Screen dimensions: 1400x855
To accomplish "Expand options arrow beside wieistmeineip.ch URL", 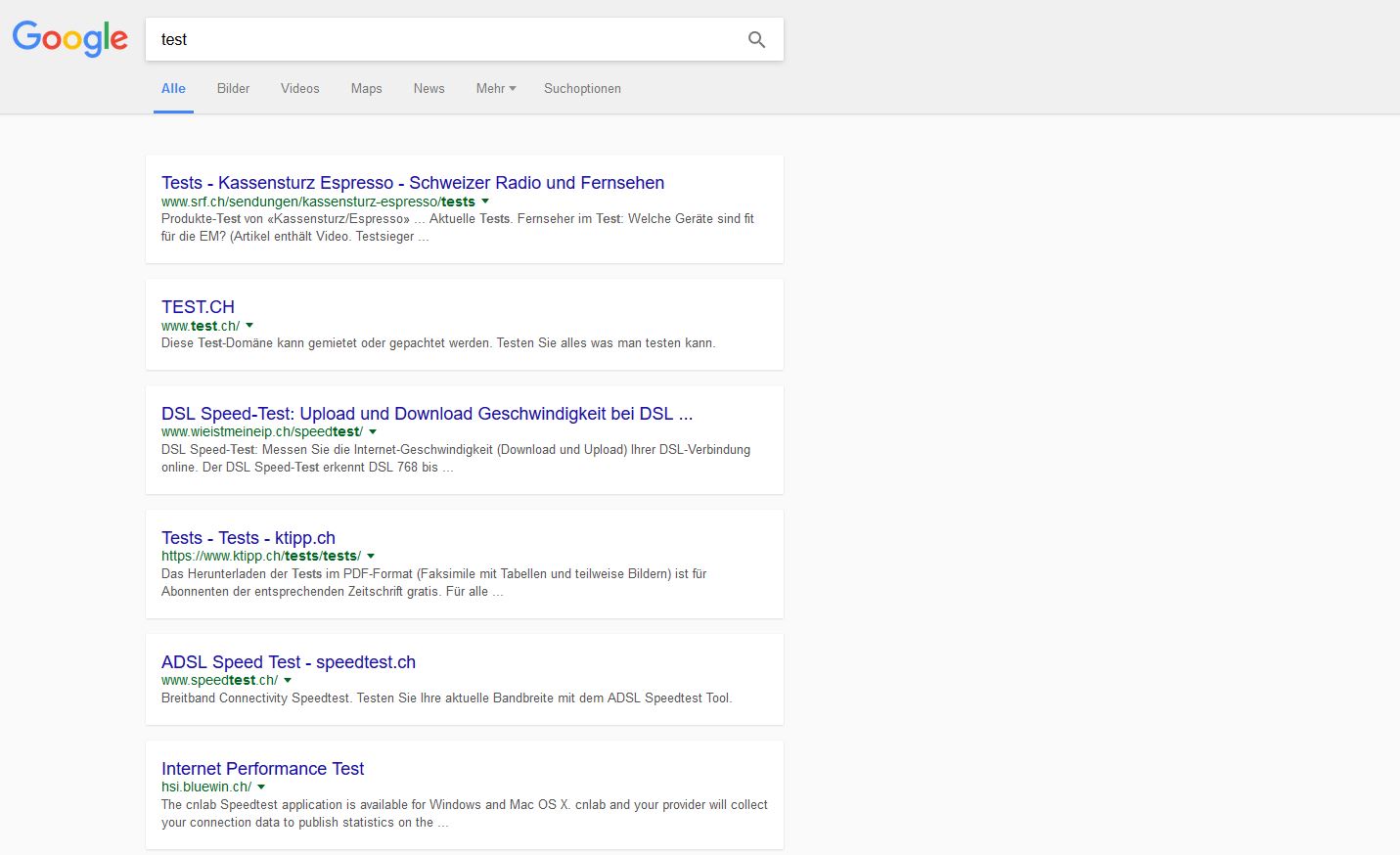I will point(373,431).
